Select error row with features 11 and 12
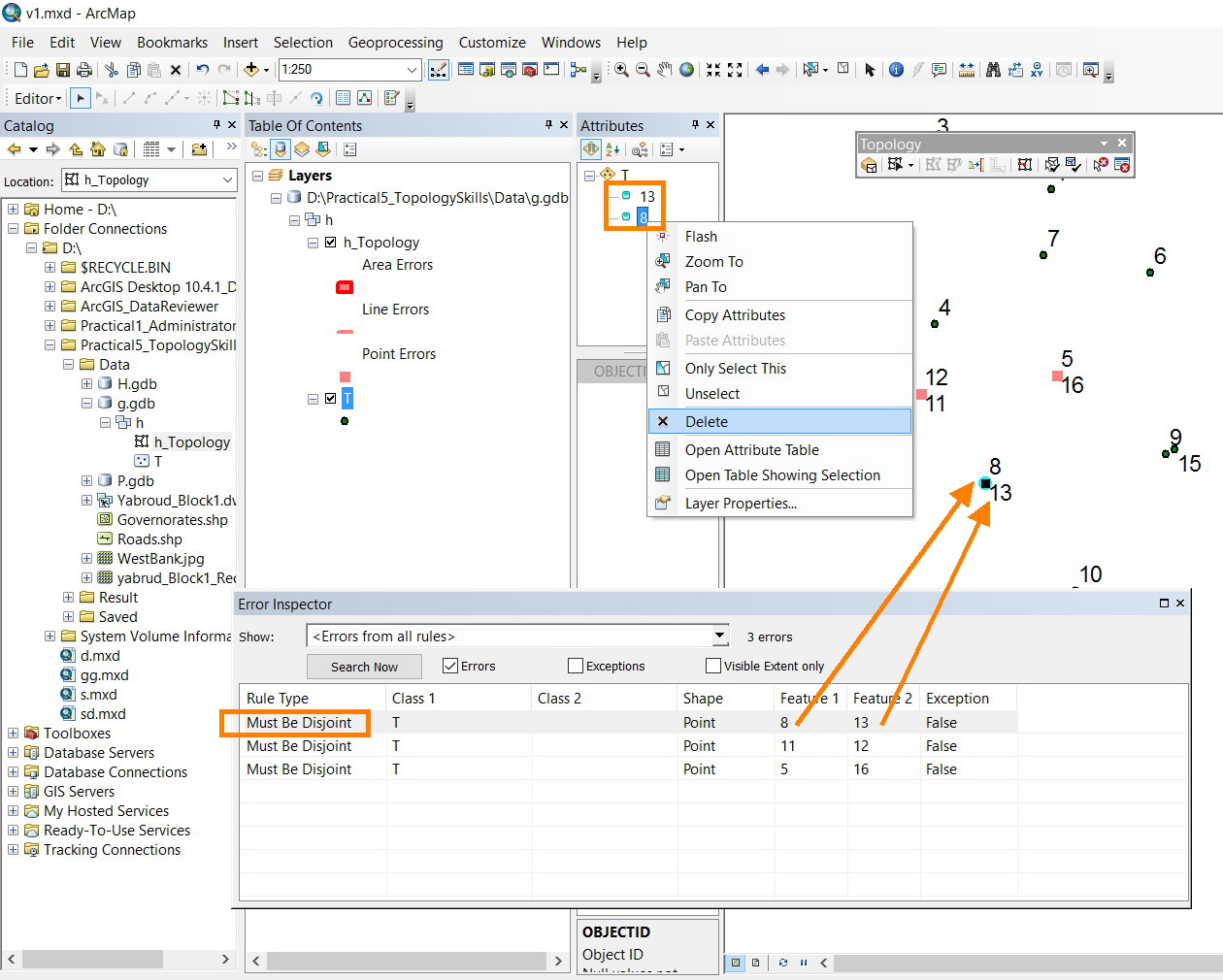This screenshot has height=980, width=1223. click(628, 746)
